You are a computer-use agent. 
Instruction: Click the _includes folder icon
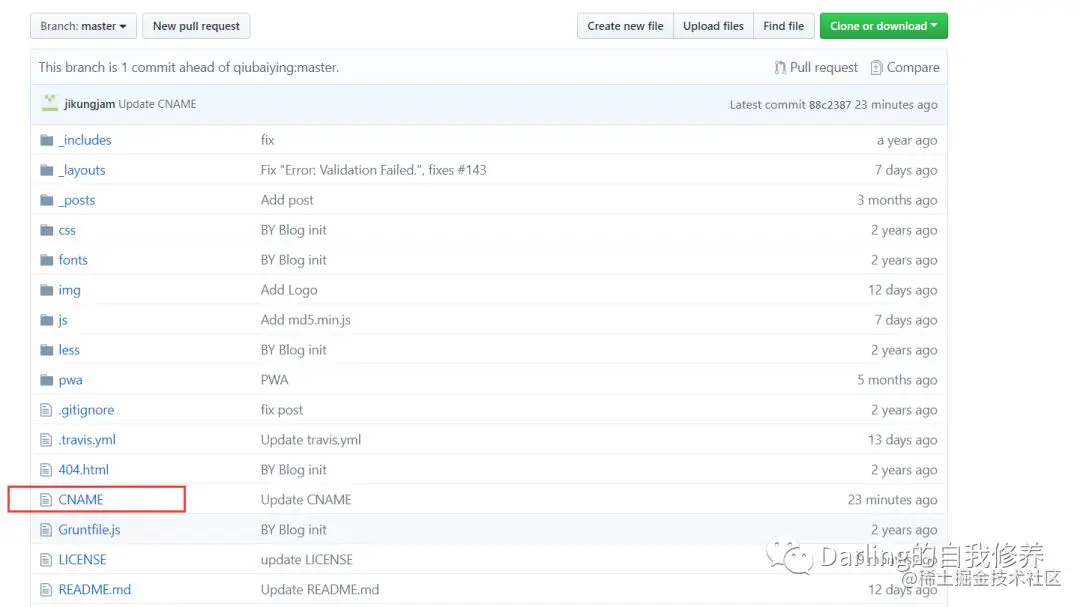coord(46,140)
